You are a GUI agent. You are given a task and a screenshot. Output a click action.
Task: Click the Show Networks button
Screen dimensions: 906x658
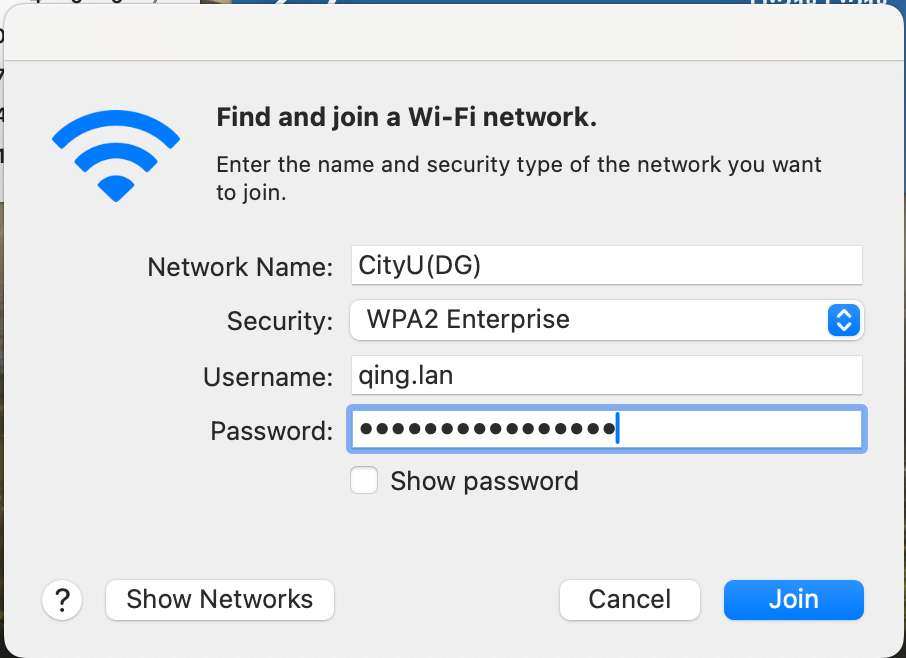pos(219,600)
